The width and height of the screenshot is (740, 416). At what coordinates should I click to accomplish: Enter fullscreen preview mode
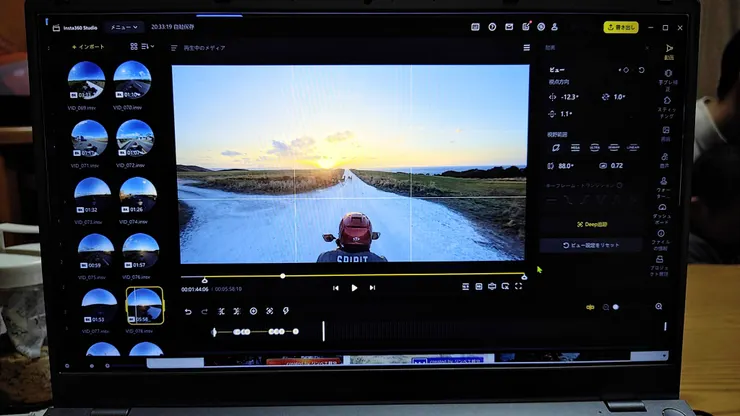pos(518,286)
